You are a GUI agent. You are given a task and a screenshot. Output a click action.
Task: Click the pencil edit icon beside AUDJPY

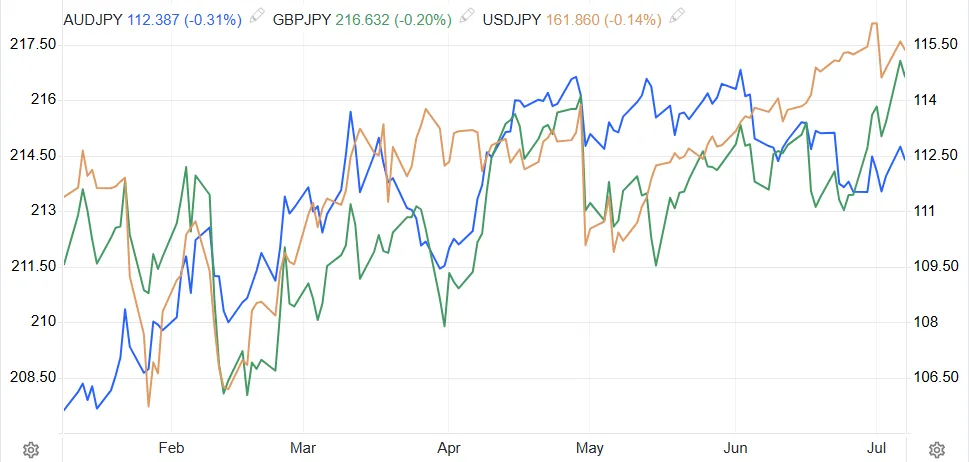256,17
